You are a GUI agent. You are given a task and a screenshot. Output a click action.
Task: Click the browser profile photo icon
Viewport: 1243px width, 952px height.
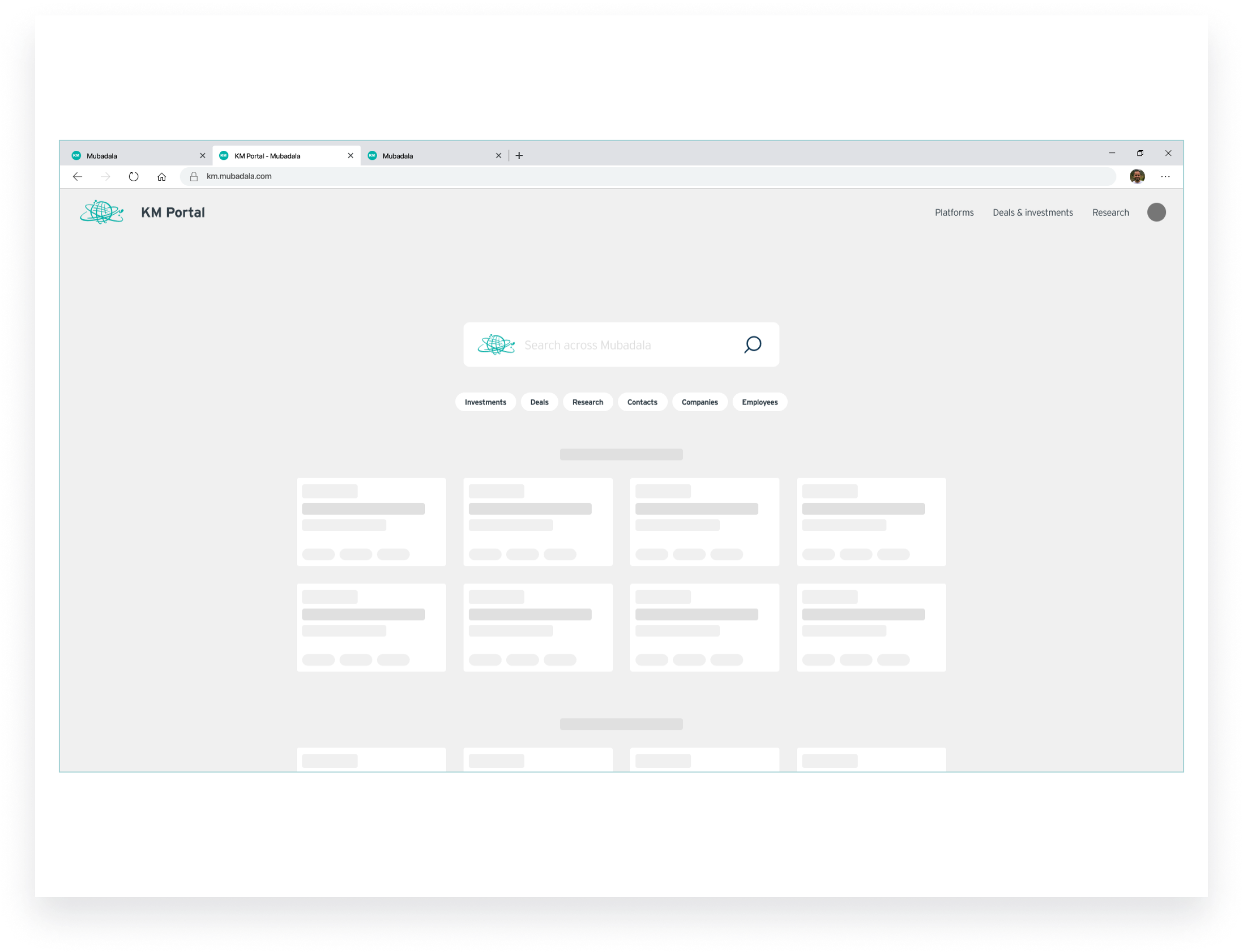(x=1137, y=177)
